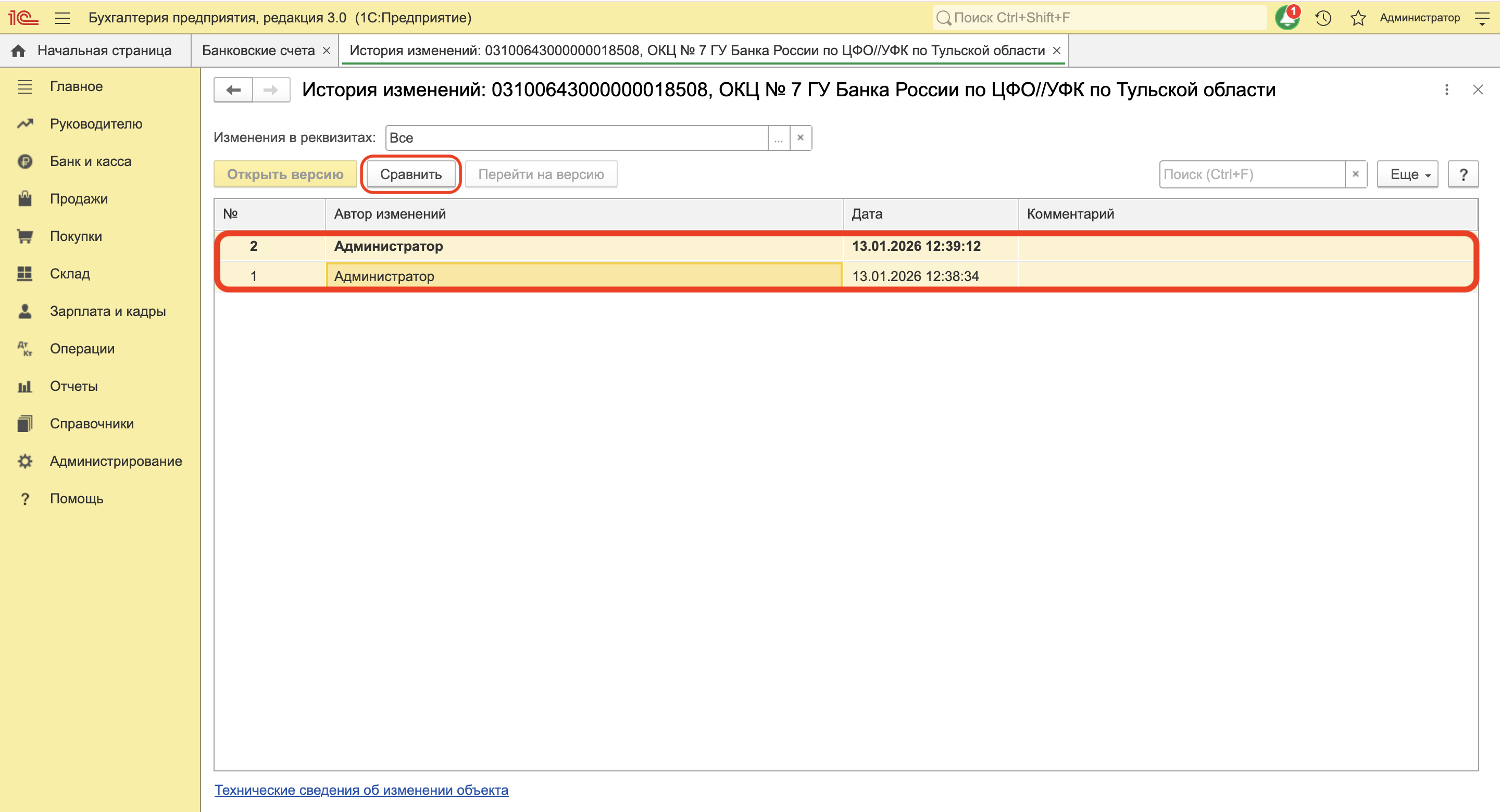This screenshot has width=1500, height=812.
Task: Switch to the Банковские счета tab
Action: [258, 50]
